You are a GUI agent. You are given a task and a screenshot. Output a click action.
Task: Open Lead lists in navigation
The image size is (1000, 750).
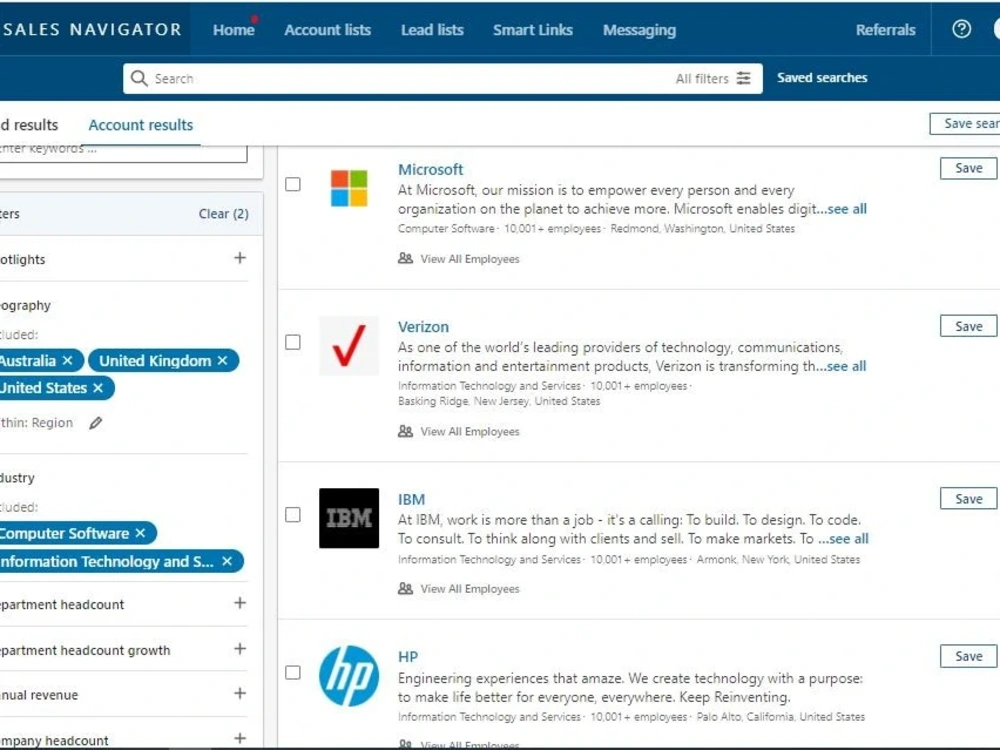(x=432, y=30)
